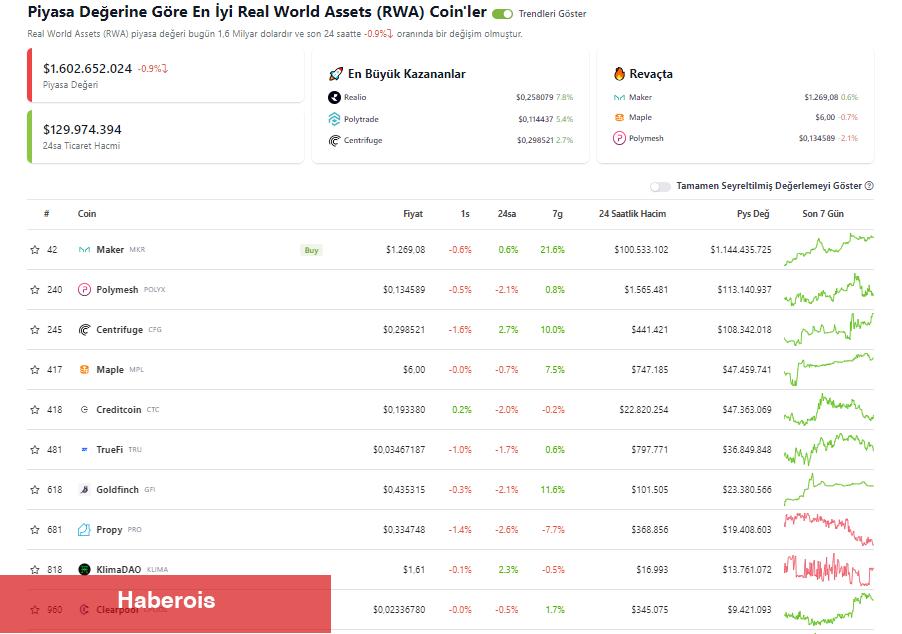Click Maple logo in Revaçta card
902x634 pixels.
pos(619,117)
